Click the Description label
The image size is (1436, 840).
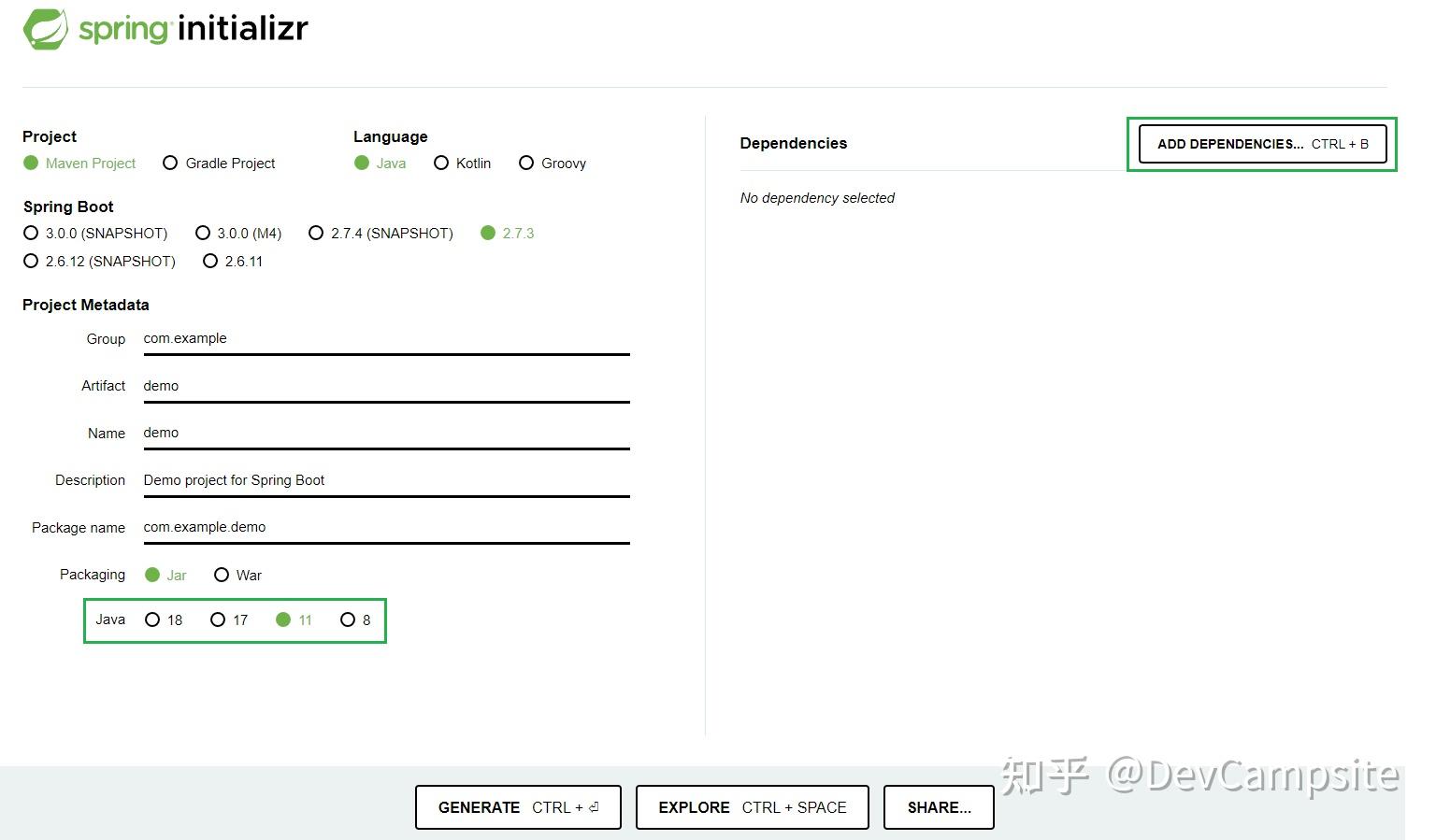(x=90, y=480)
